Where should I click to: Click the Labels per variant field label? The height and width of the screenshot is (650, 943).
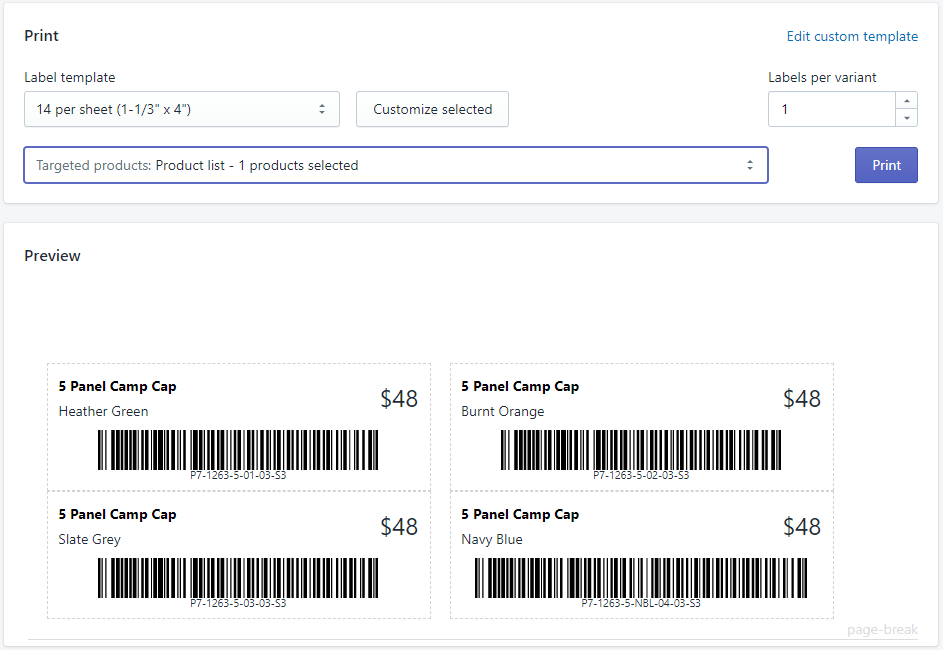(x=822, y=78)
